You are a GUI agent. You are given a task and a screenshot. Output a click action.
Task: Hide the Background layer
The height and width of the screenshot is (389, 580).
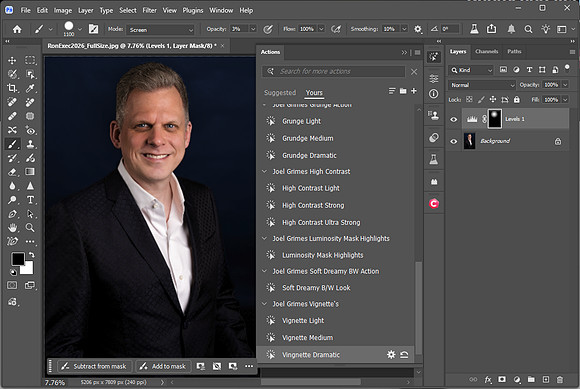coord(453,141)
